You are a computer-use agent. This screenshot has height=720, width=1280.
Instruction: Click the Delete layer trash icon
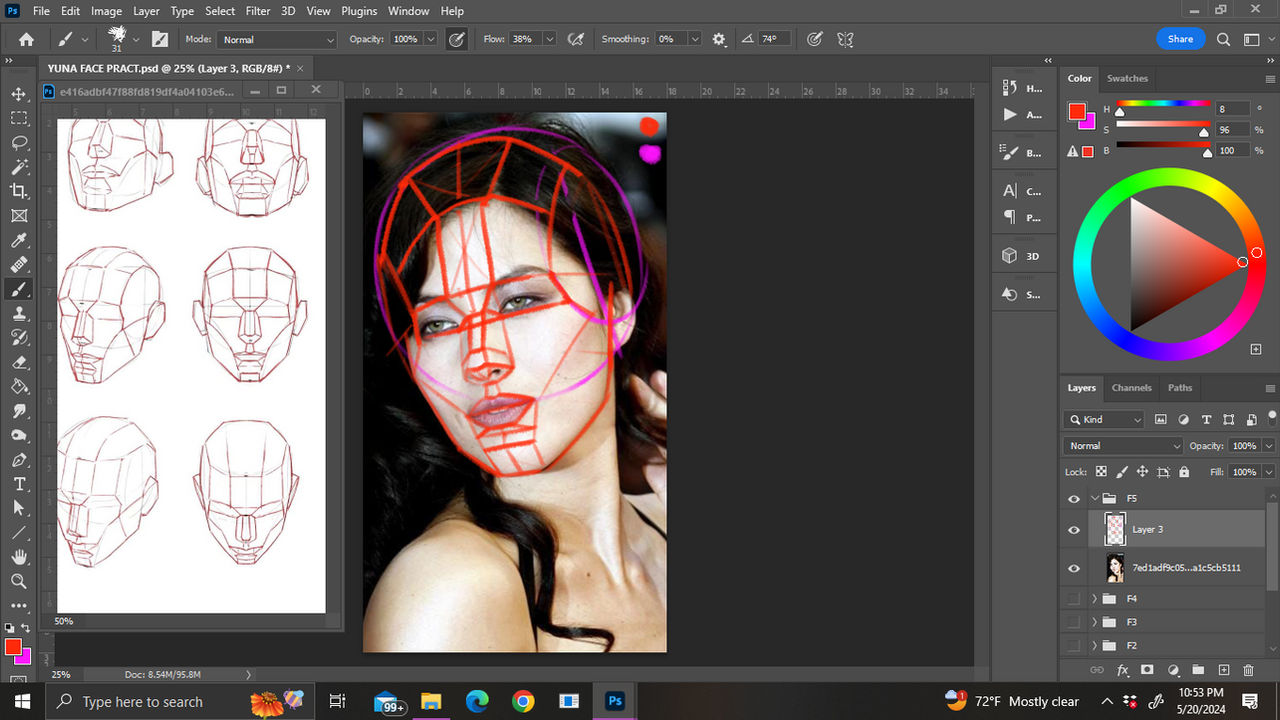[1248, 670]
